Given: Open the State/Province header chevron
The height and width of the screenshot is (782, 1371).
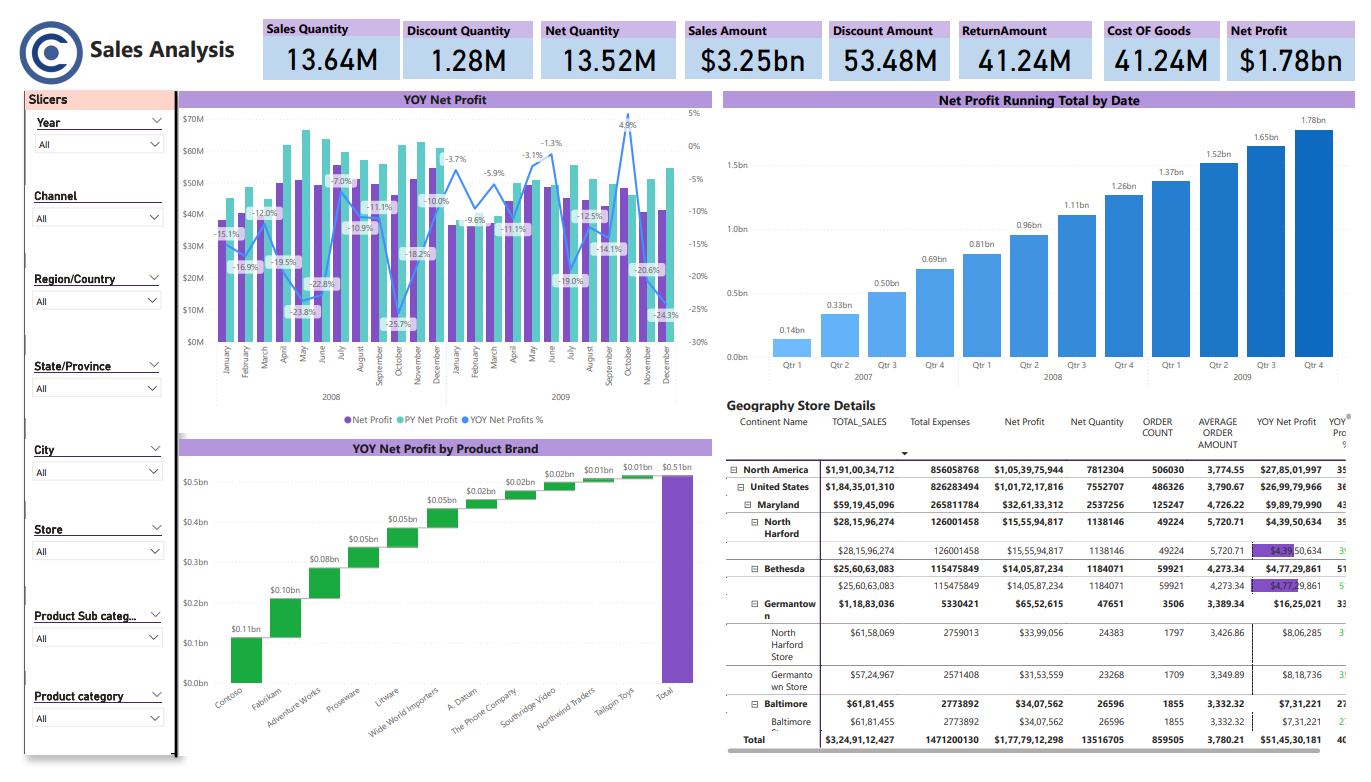Looking at the screenshot, I should click(x=154, y=365).
